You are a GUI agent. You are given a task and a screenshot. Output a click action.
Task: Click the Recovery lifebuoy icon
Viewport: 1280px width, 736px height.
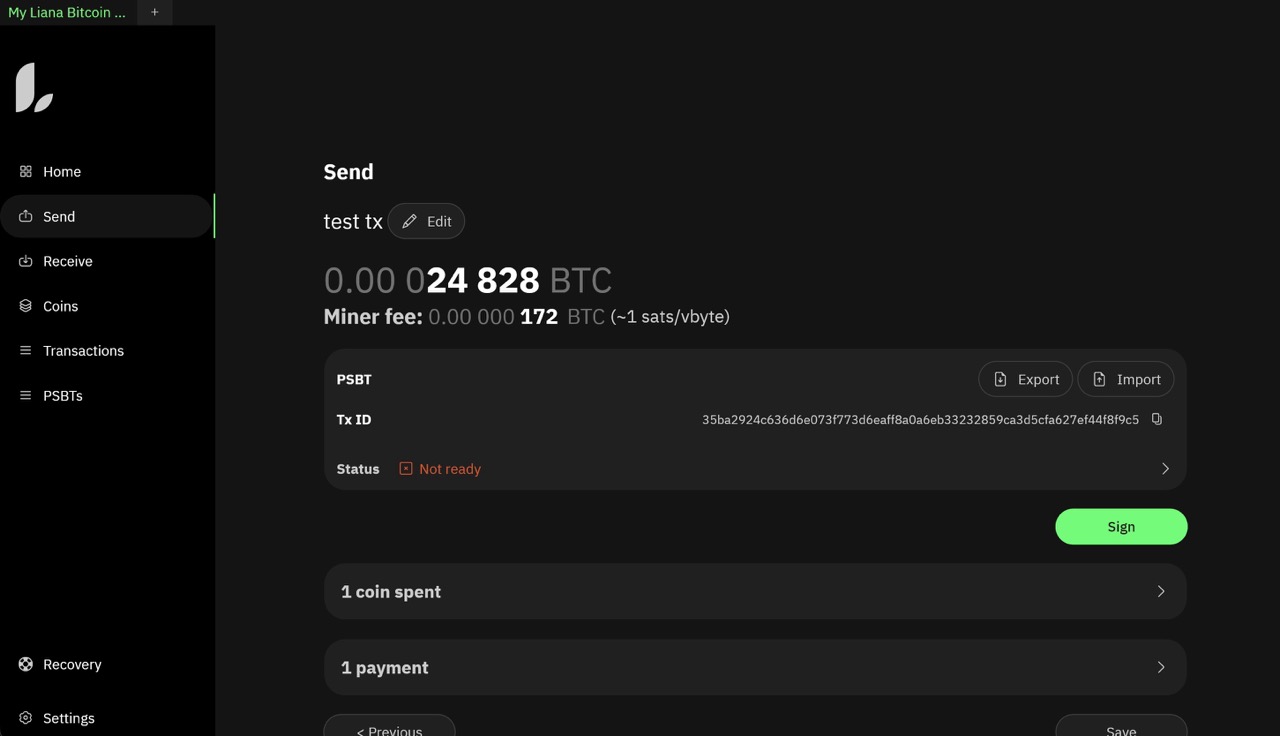26,664
